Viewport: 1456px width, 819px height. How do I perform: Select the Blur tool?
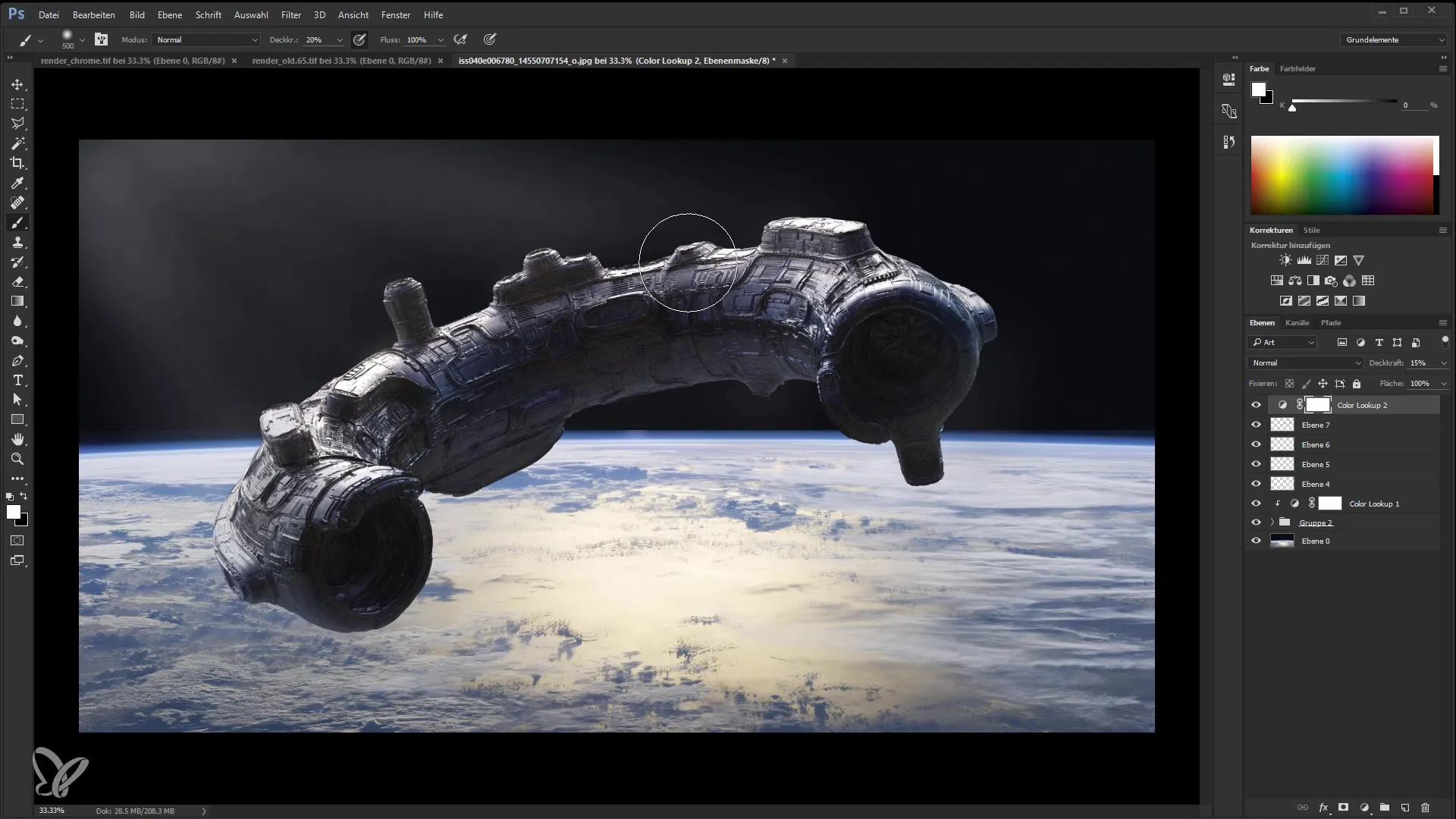(x=17, y=321)
